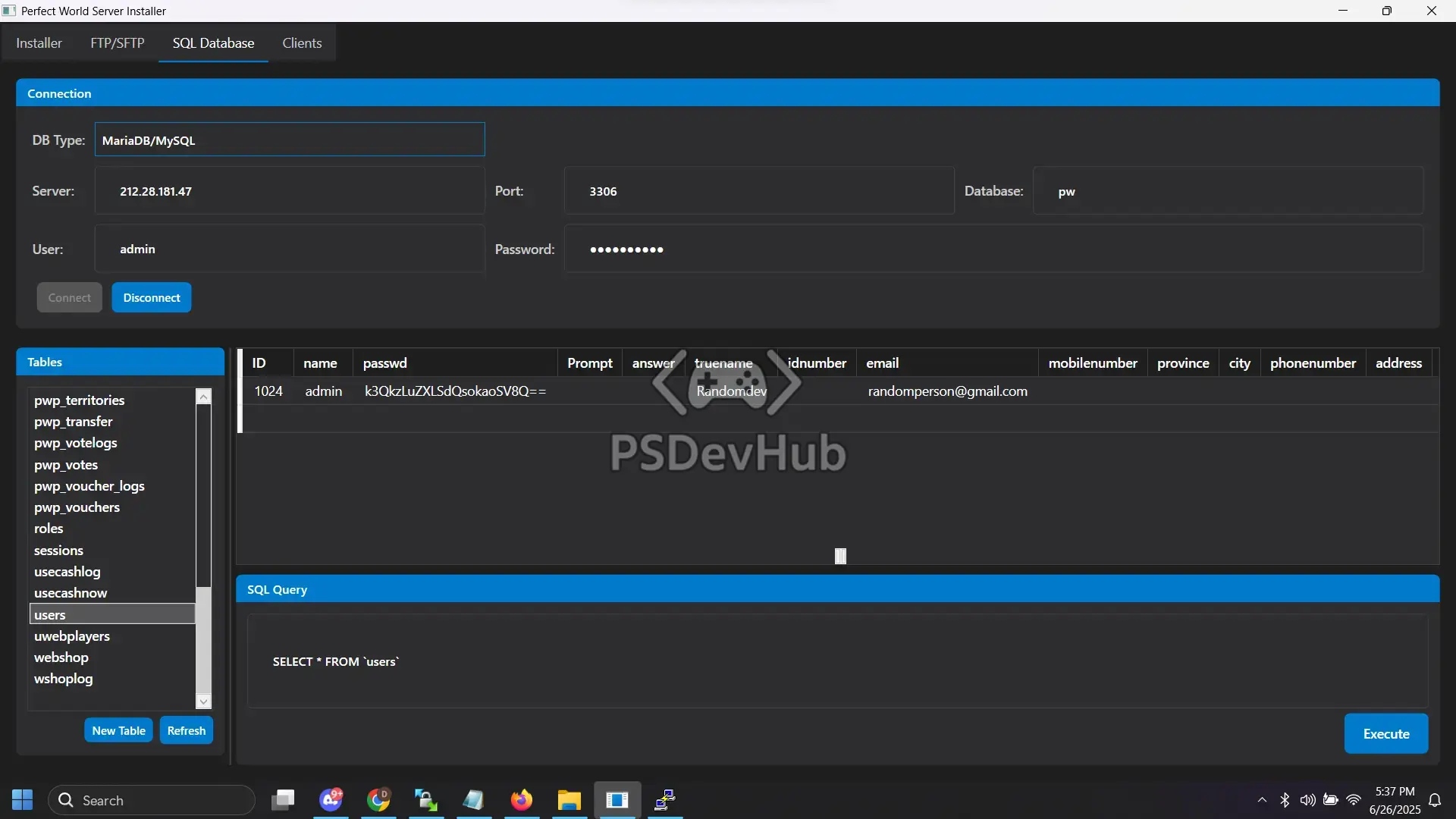The width and height of the screenshot is (1456, 819).
Task: Click the SQL query text area
Action: [837, 661]
